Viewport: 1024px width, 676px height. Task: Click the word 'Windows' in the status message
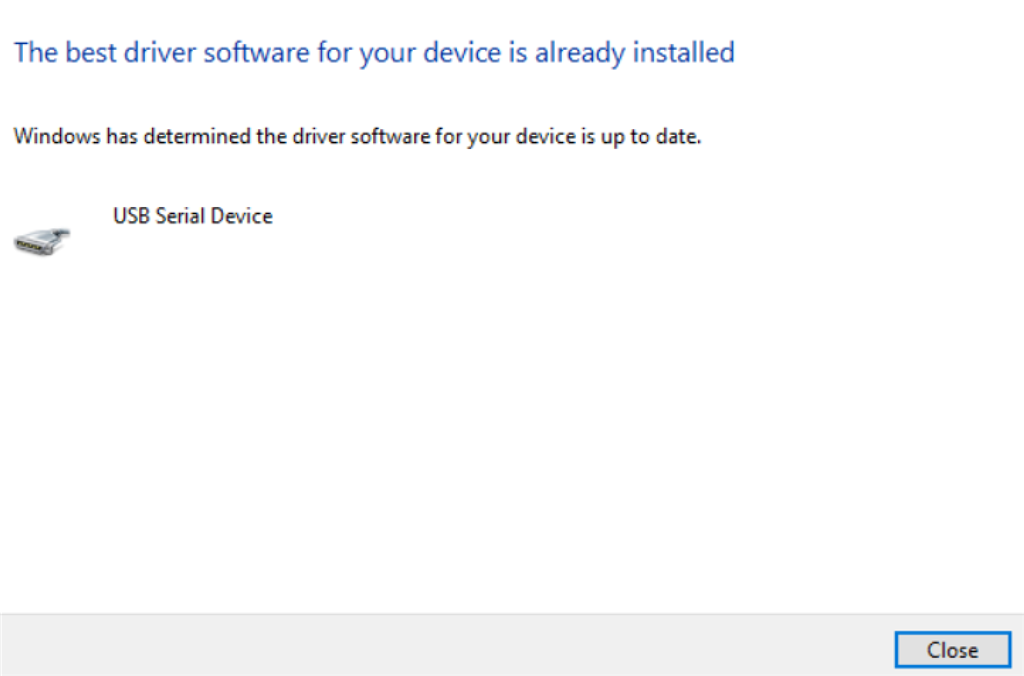coord(57,137)
